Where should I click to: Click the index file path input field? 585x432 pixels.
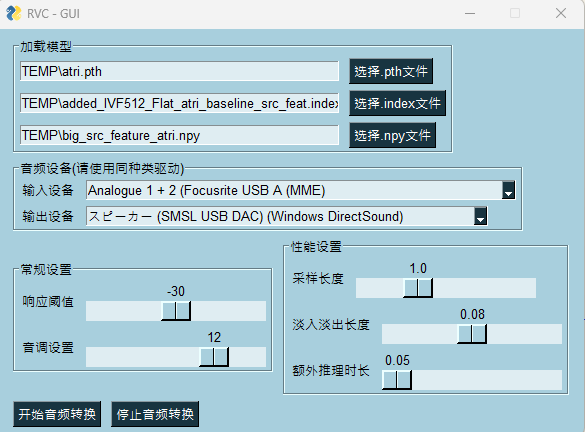179,103
